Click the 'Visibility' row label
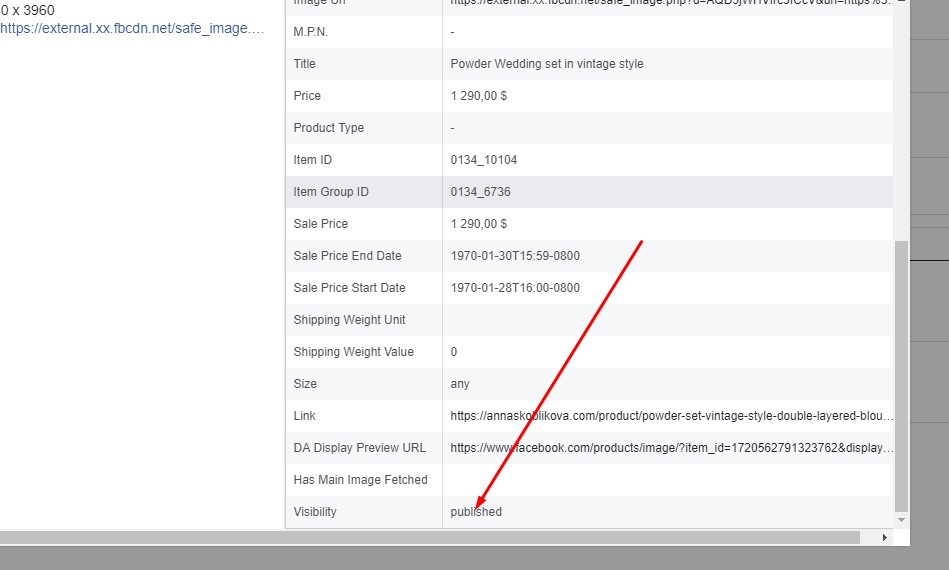Viewport: 949px width, 570px height. (315, 512)
